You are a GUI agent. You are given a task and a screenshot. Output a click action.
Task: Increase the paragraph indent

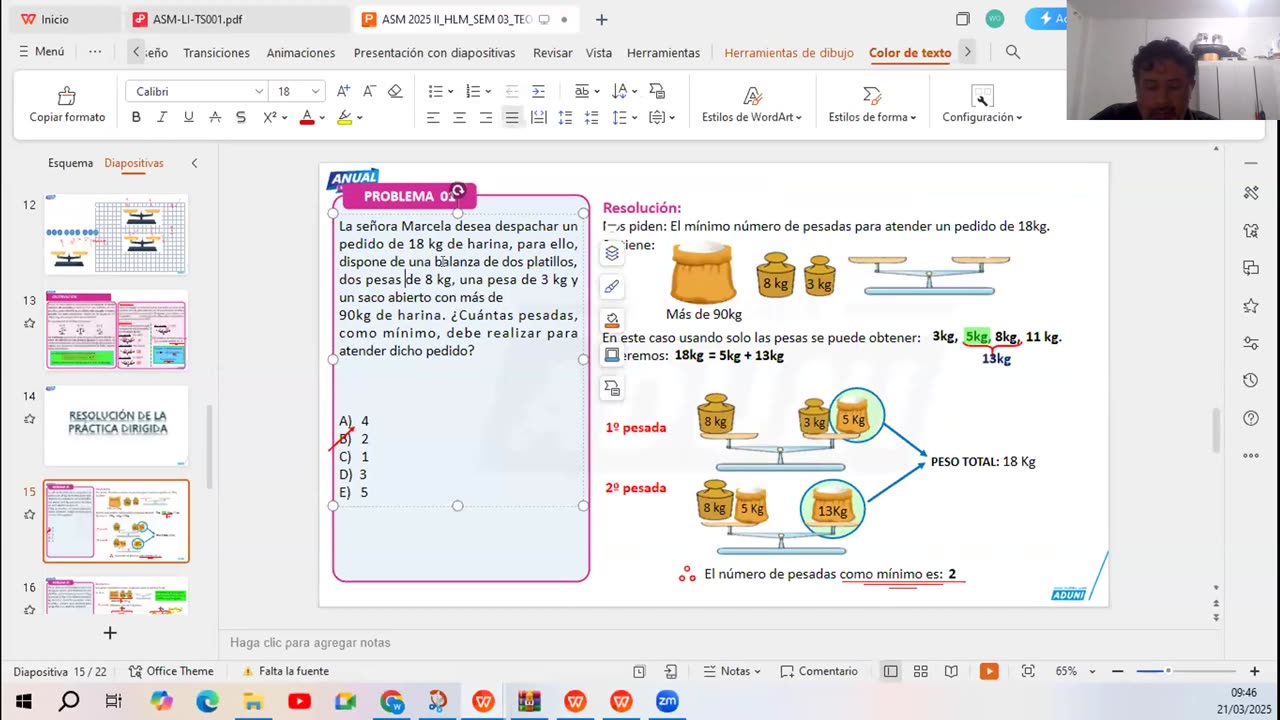[538, 91]
